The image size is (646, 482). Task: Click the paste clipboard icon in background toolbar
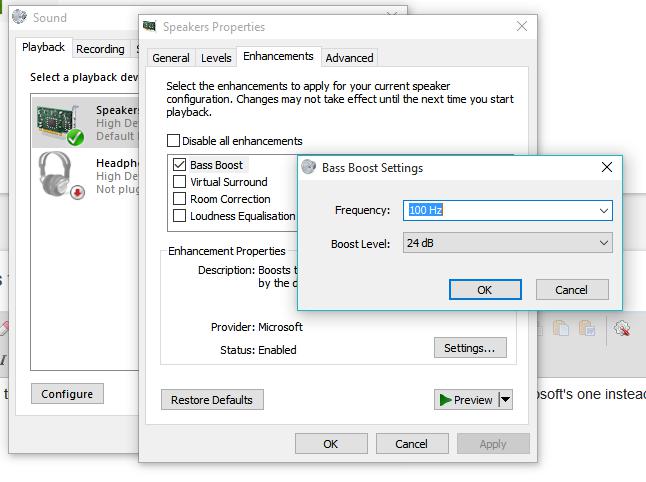point(587,329)
